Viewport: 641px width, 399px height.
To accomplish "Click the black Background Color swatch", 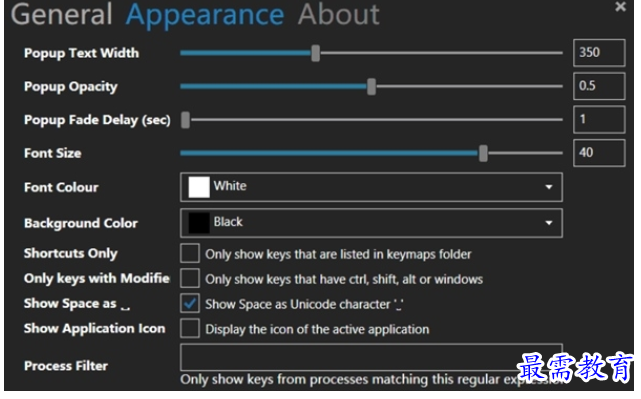I will pos(199,223).
